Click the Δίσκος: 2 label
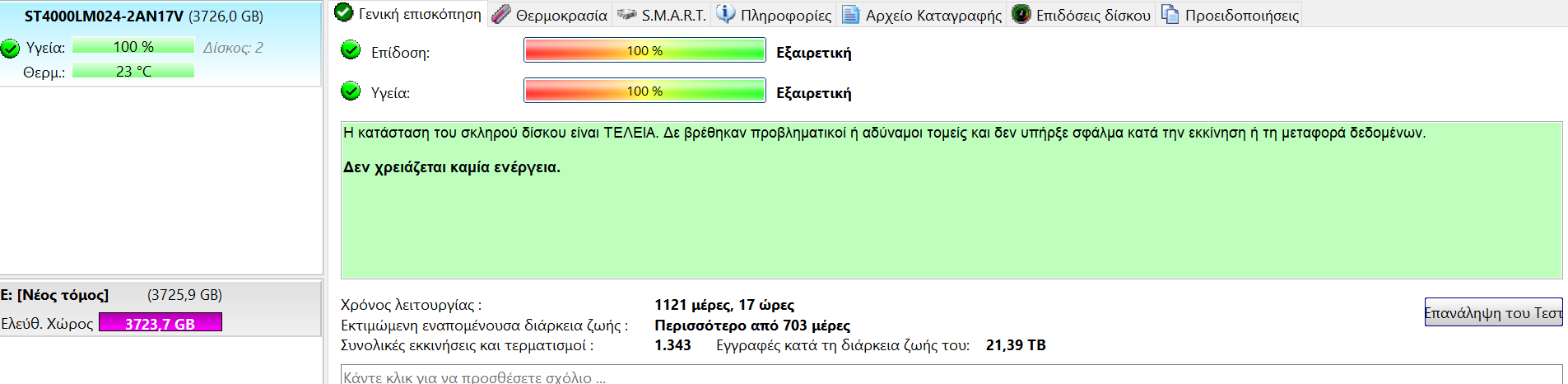The image size is (1568, 384). (234, 48)
